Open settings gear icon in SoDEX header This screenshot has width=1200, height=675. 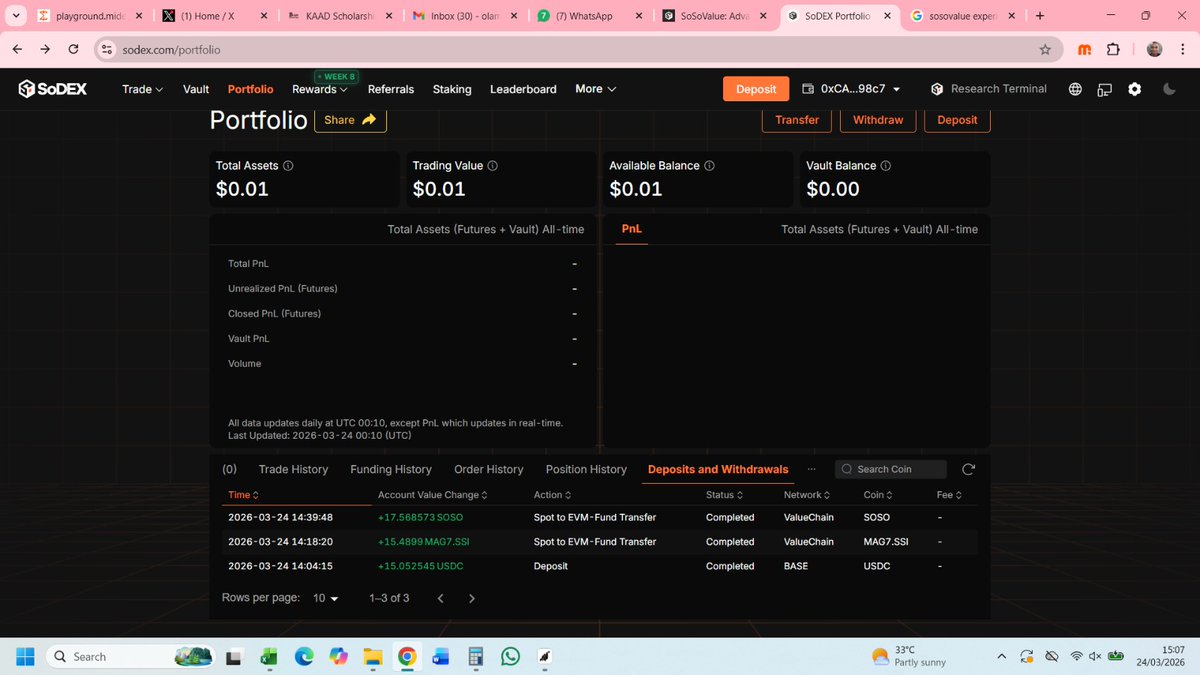coord(1134,89)
